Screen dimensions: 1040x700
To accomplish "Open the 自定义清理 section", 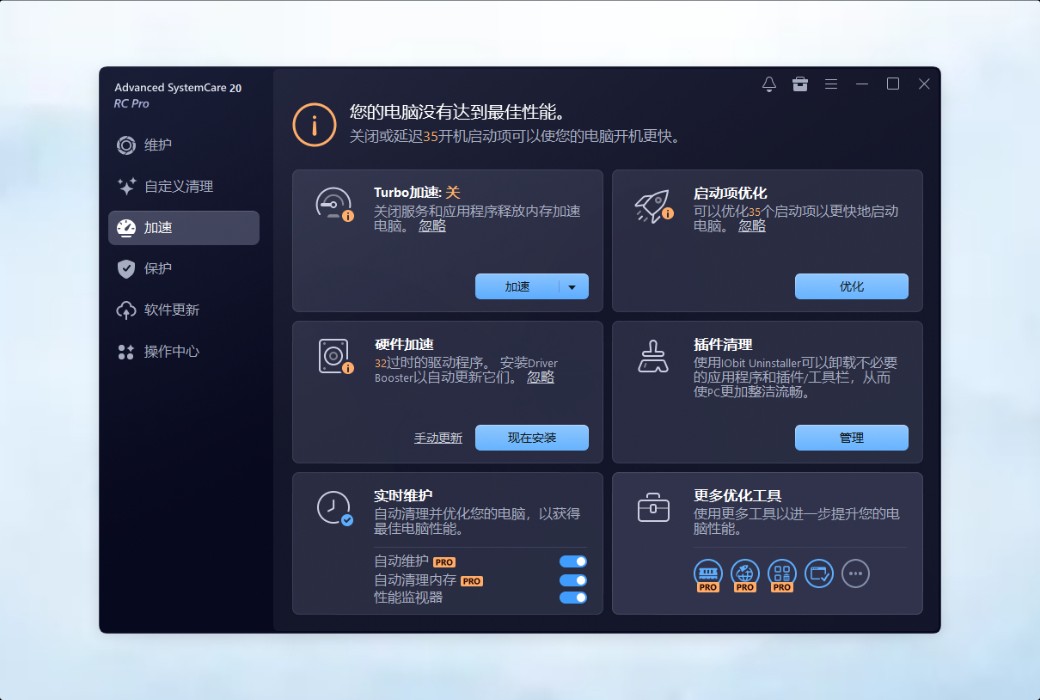I will [184, 186].
